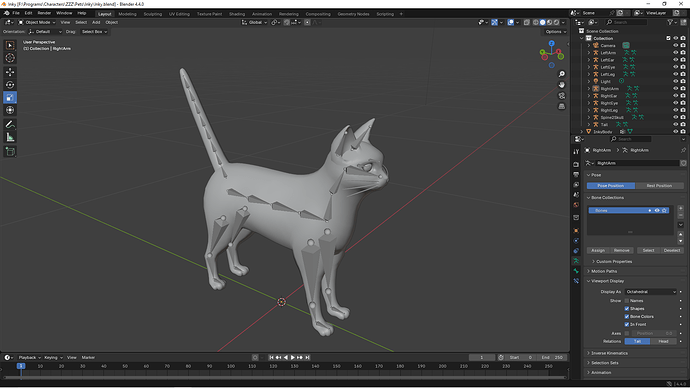Switch to rendered viewport shading

tap(556, 22)
